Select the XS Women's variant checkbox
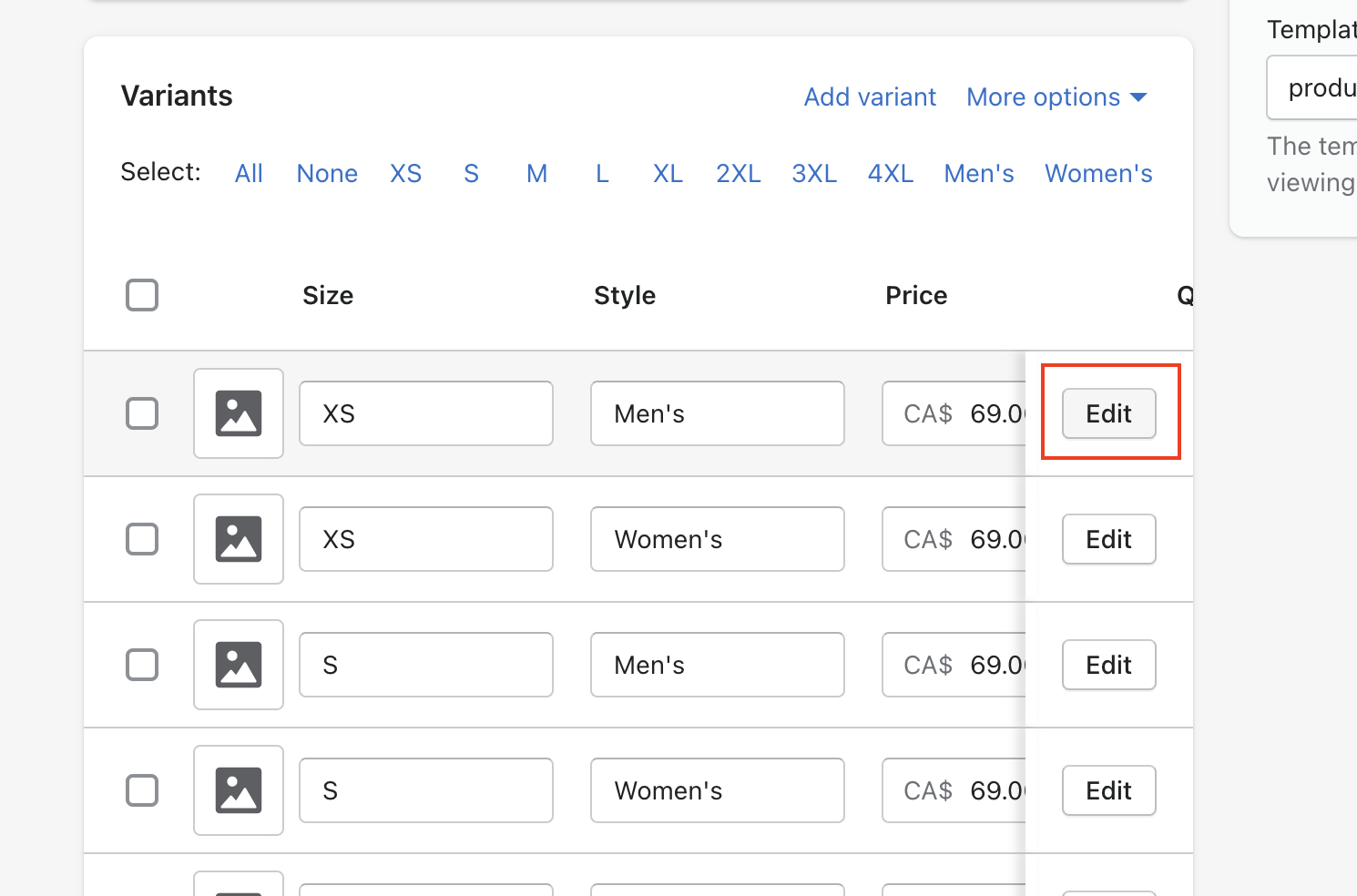This screenshot has height=896, width=1357. (x=142, y=539)
